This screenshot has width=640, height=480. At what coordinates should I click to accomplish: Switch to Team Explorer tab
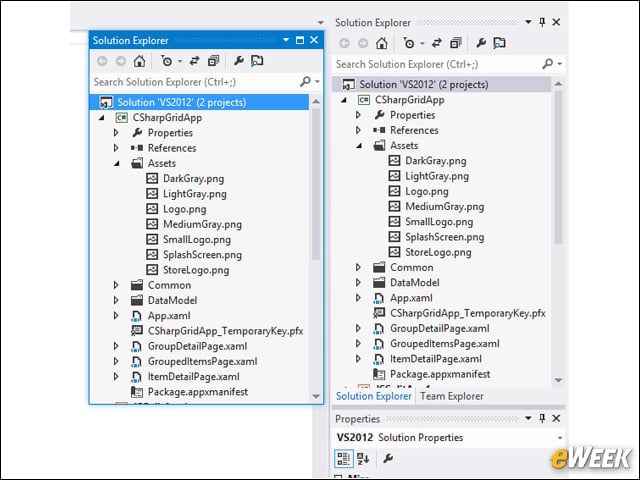coord(451,396)
